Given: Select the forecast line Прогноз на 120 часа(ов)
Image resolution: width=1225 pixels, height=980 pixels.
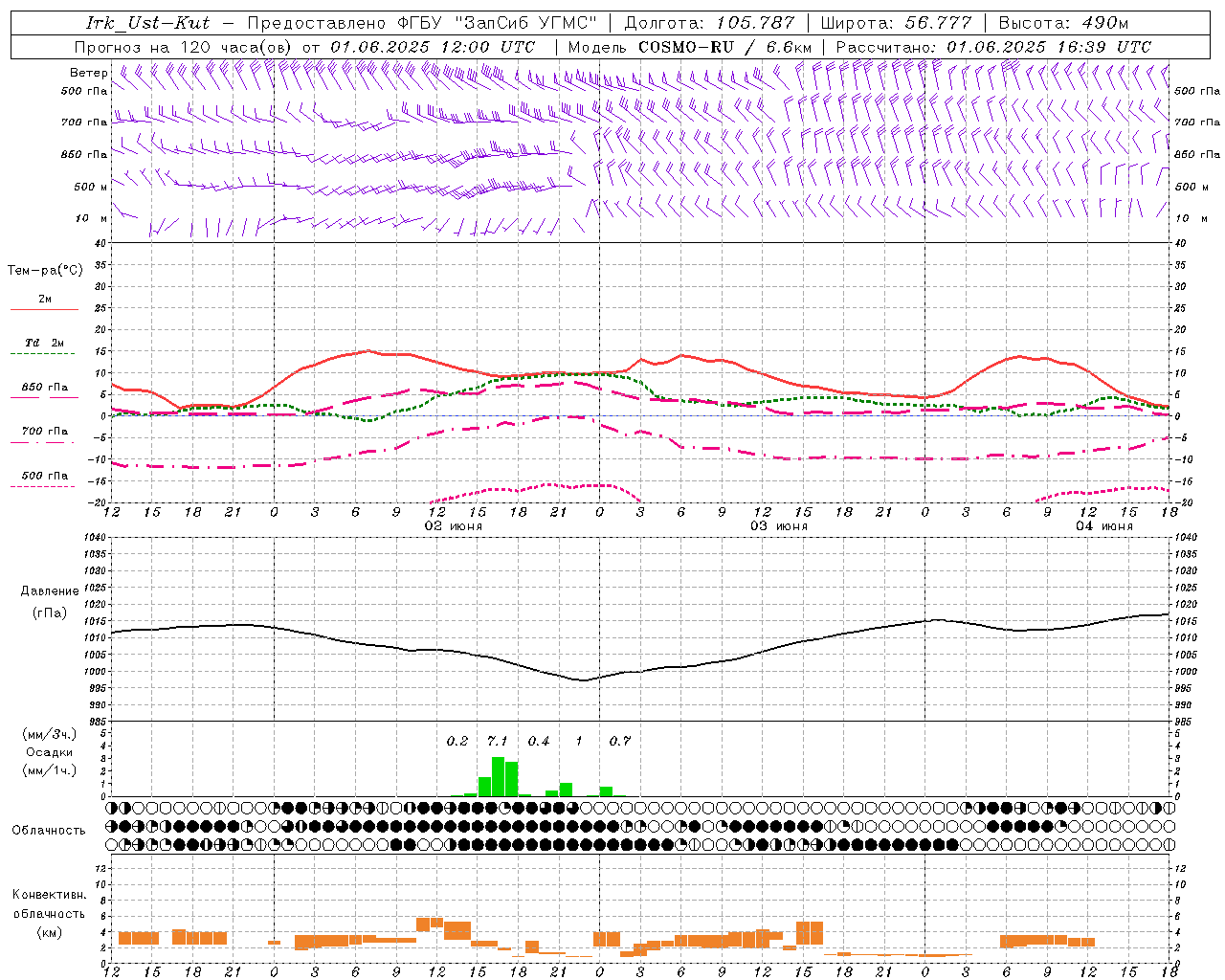Looking at the screenshot, I should [185, 47].
